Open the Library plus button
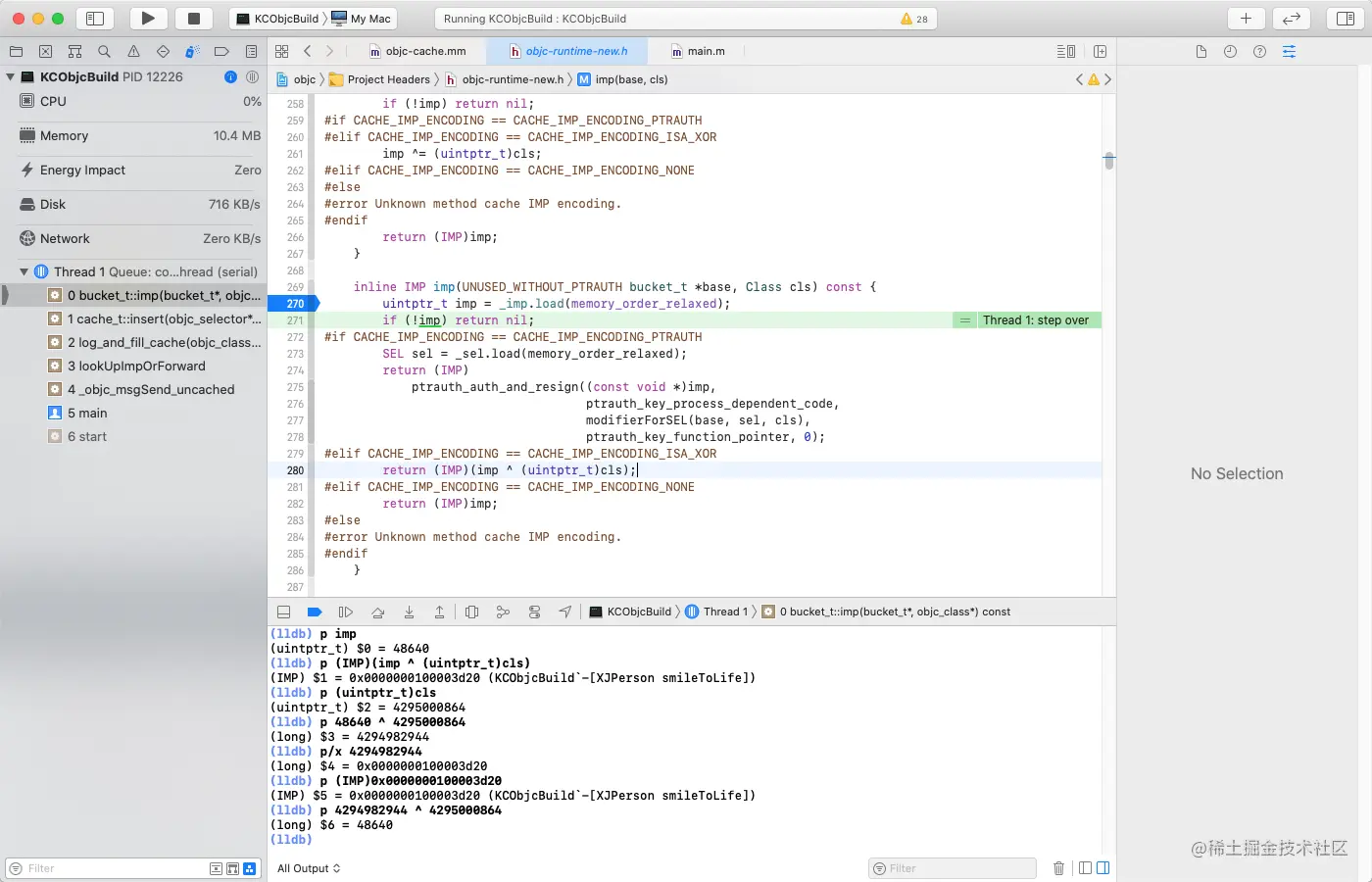1372x882 pixels. click(x=1246, y=18)
